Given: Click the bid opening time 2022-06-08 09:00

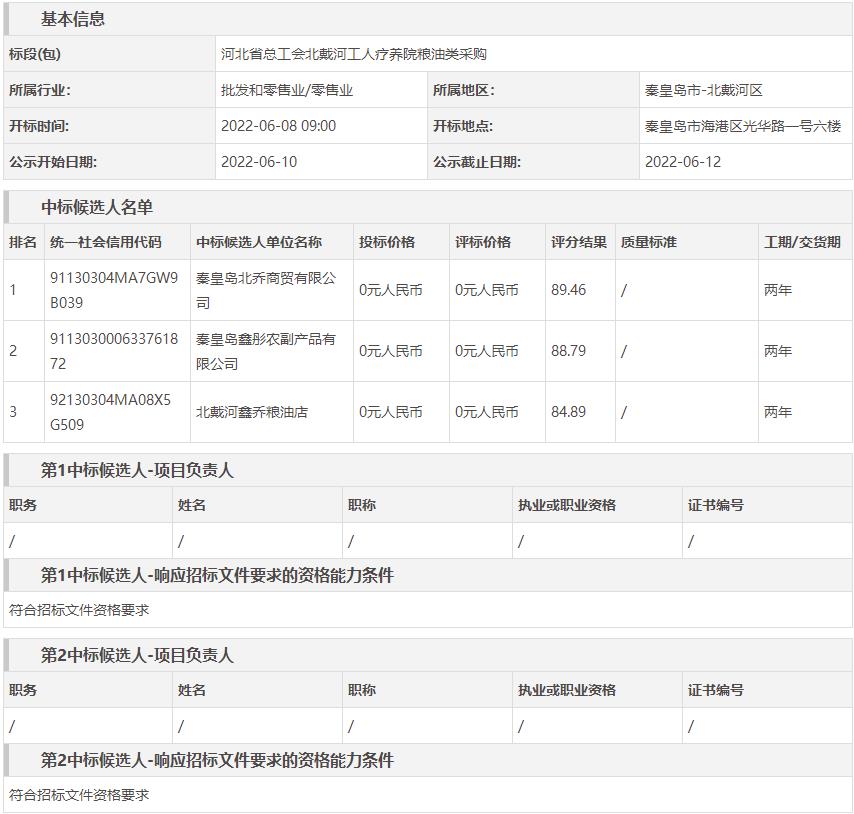Looking at the screenshot, I should point(278,126).
